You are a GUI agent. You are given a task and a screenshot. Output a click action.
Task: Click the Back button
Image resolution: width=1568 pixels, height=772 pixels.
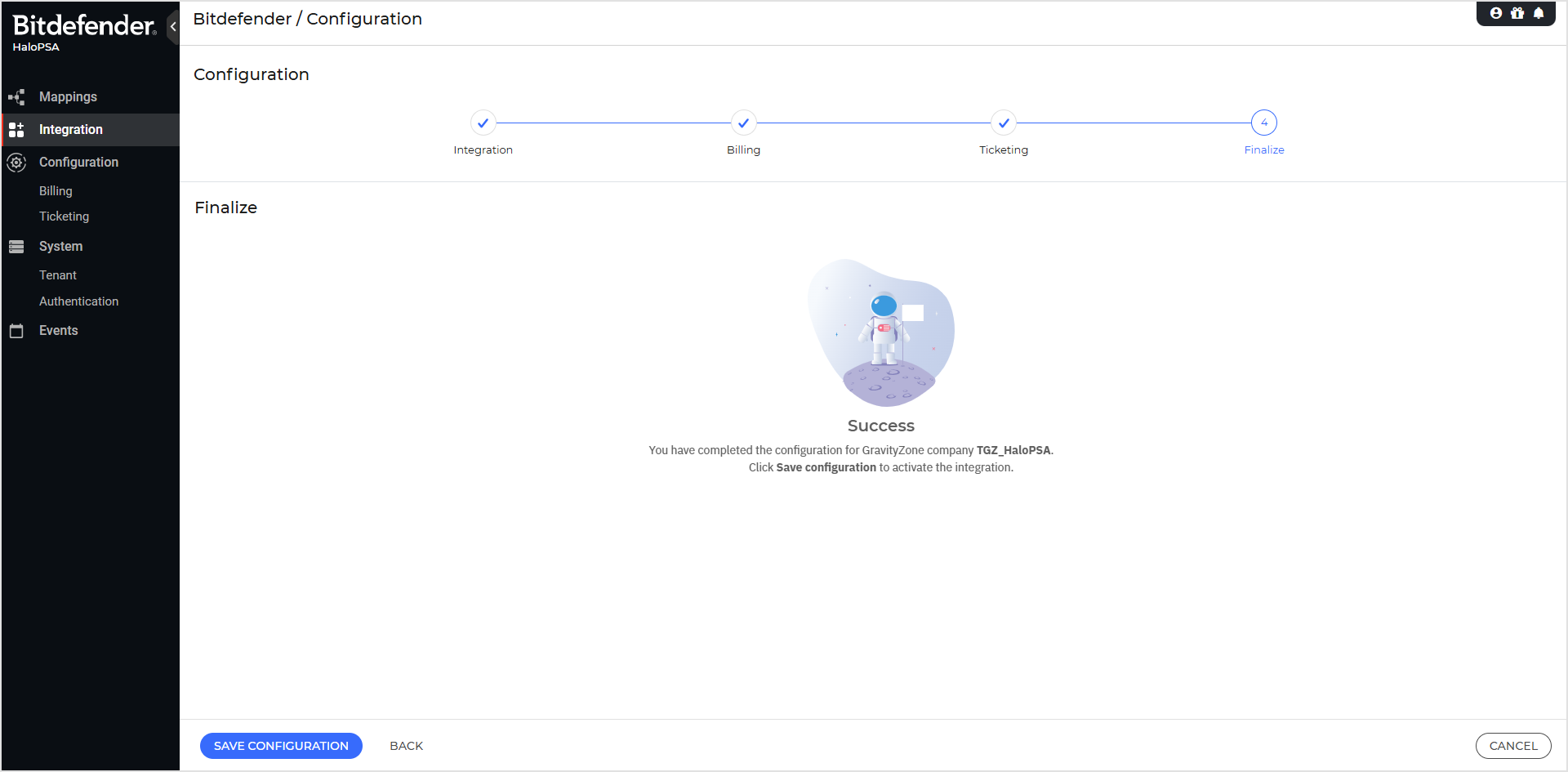pos(406,746)
